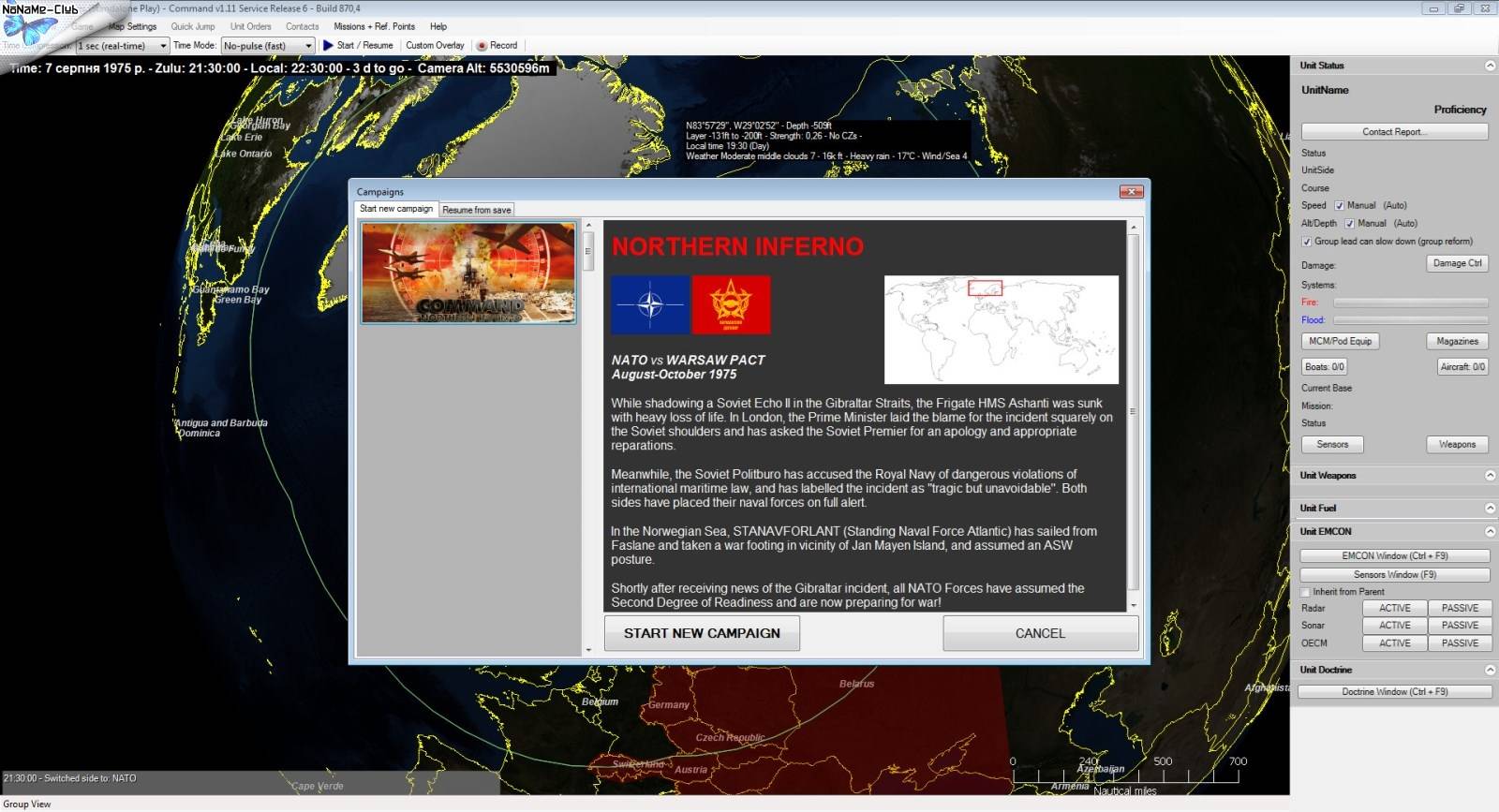Select the Northern Inferno campaign thumbnail

(x=468, y=273)
